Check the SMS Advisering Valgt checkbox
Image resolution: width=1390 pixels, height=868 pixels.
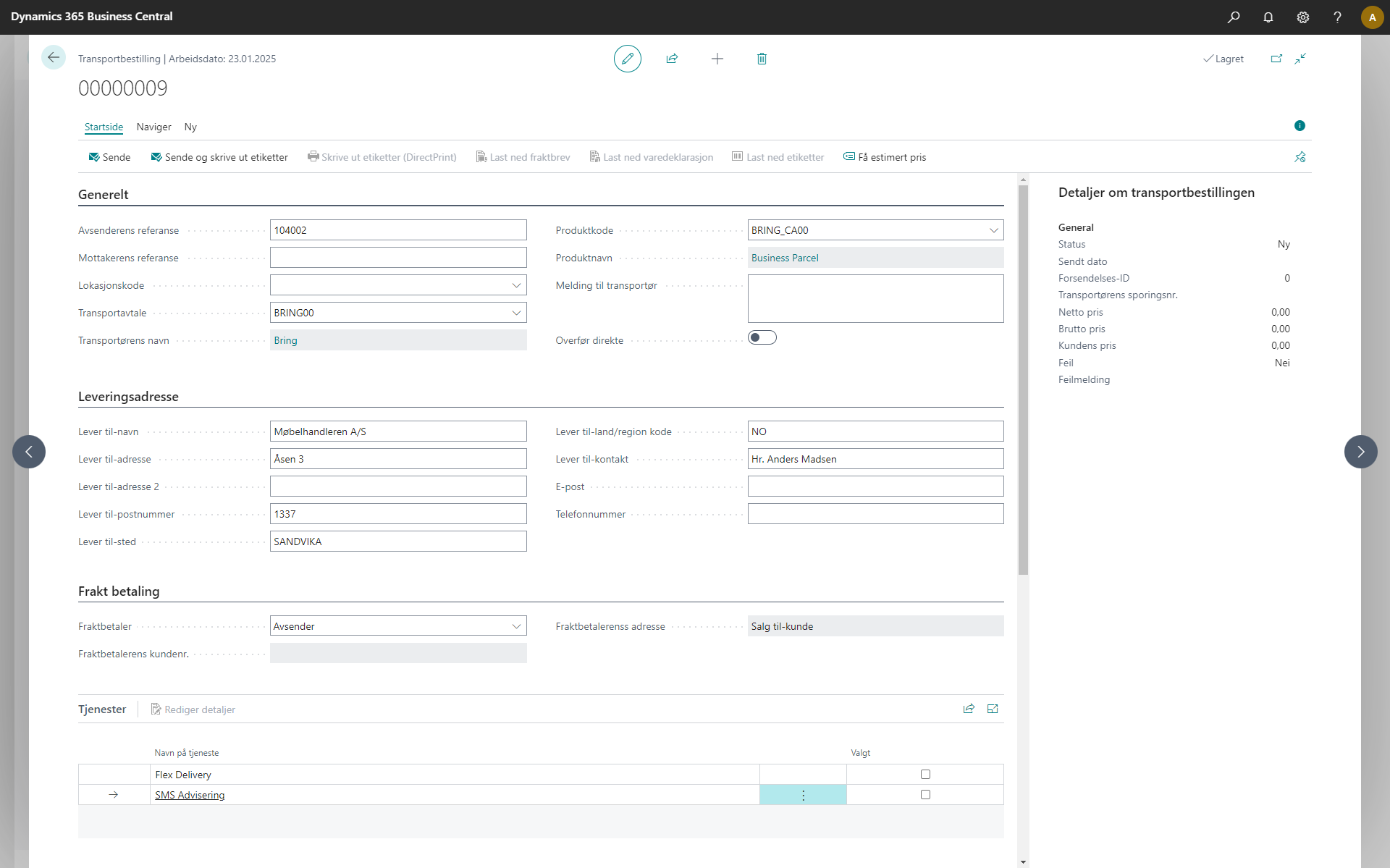coord(924,795)
